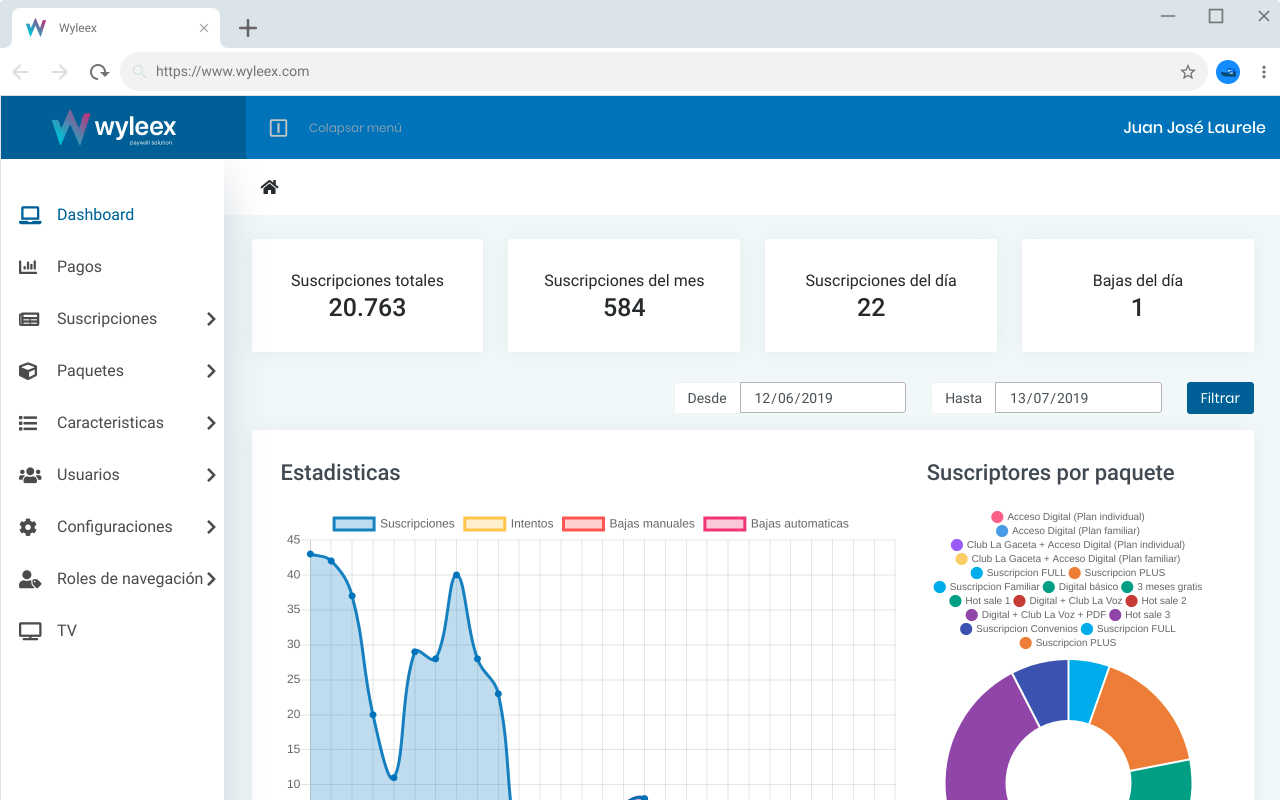Click the Suscripciones del día card
1280x800 pixels.
[x=881, y=295]
